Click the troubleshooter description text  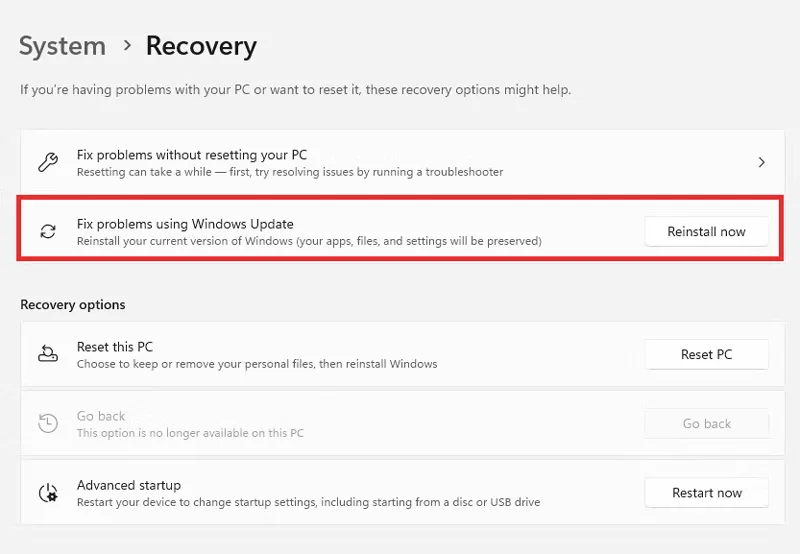click(290, 172)
